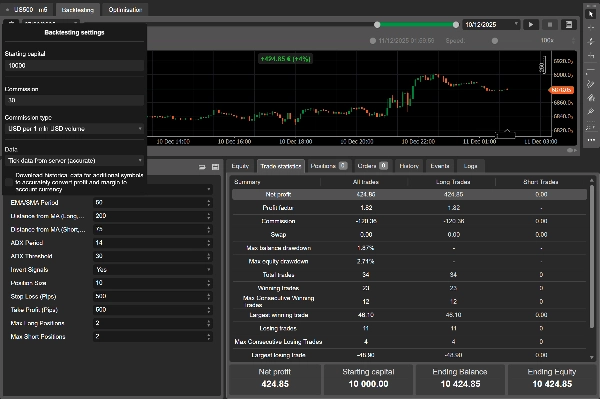Click the Commission value input field
Screen dimensions: 600x399
tap(74, 100)
